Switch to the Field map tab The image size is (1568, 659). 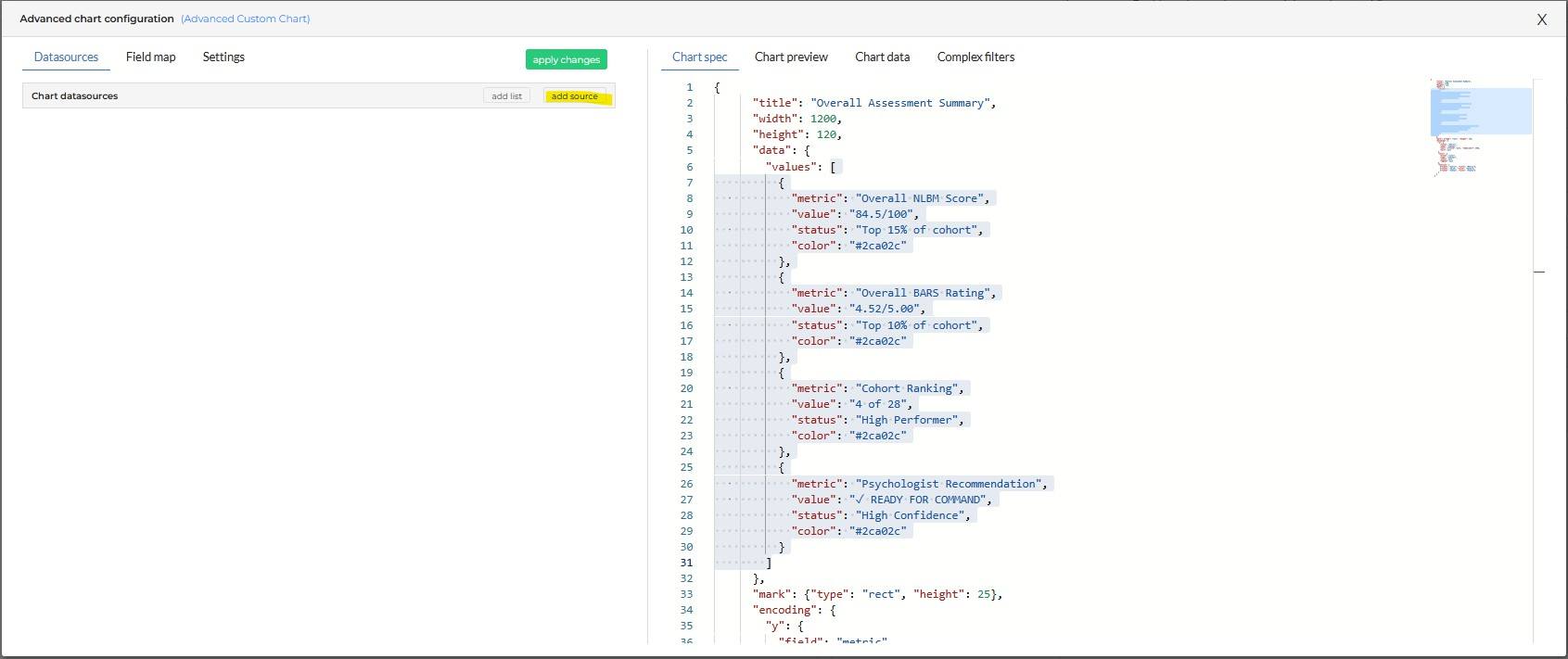click(150, 57)
